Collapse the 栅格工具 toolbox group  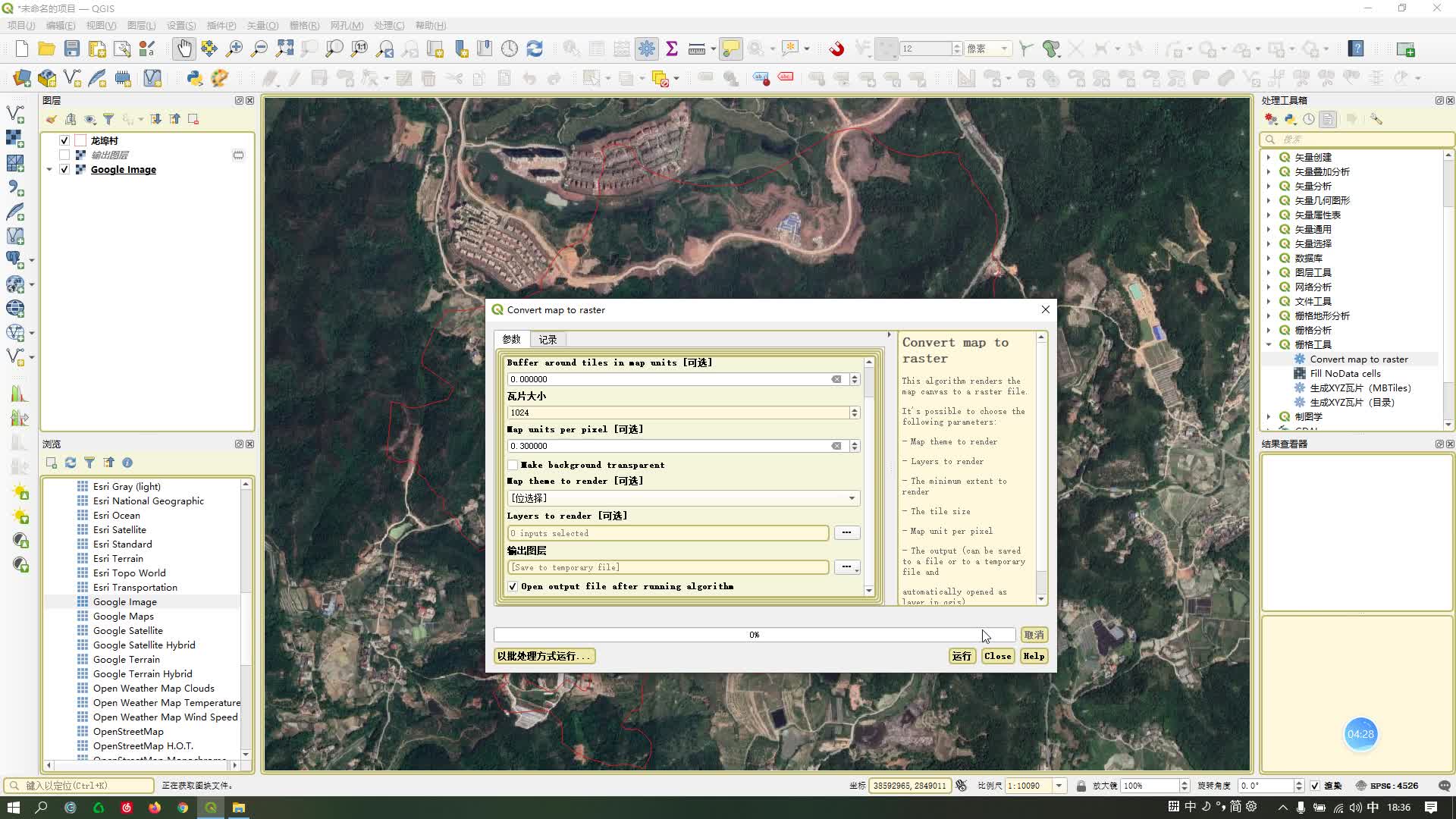click(x=1269, y=344)
